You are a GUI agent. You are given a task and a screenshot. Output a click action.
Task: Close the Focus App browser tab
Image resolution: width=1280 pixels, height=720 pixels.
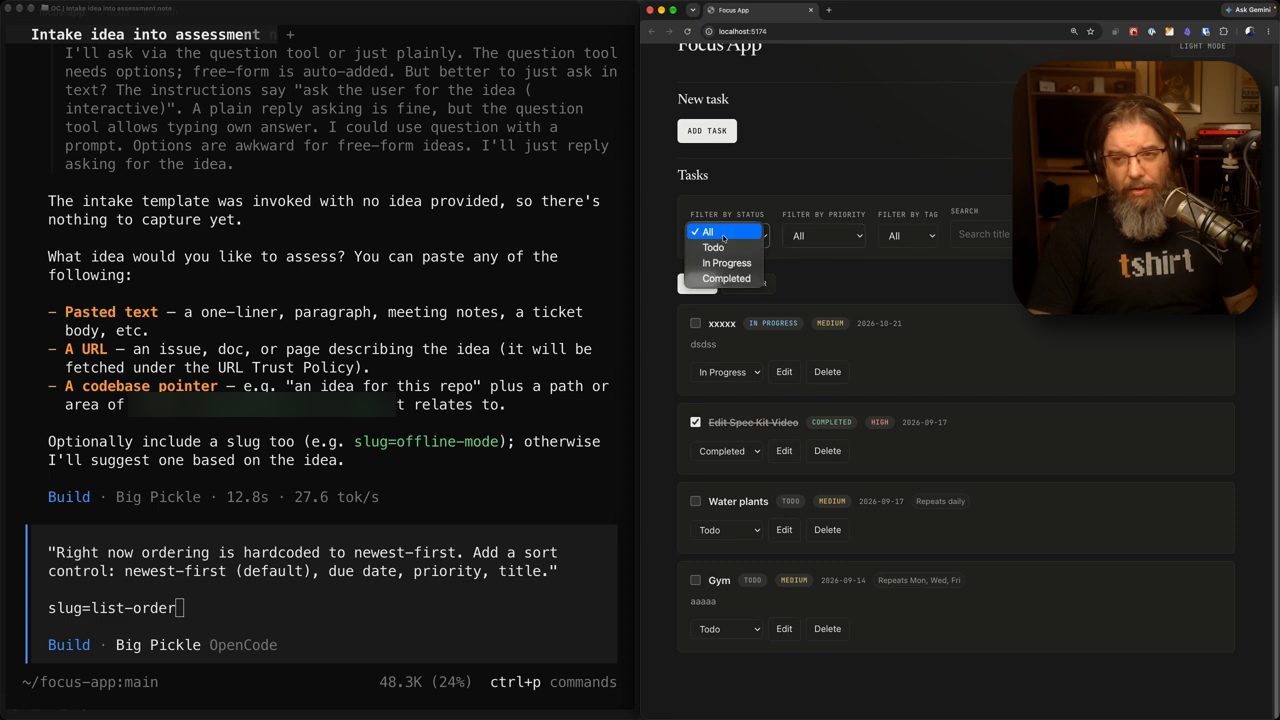[811, 10]
